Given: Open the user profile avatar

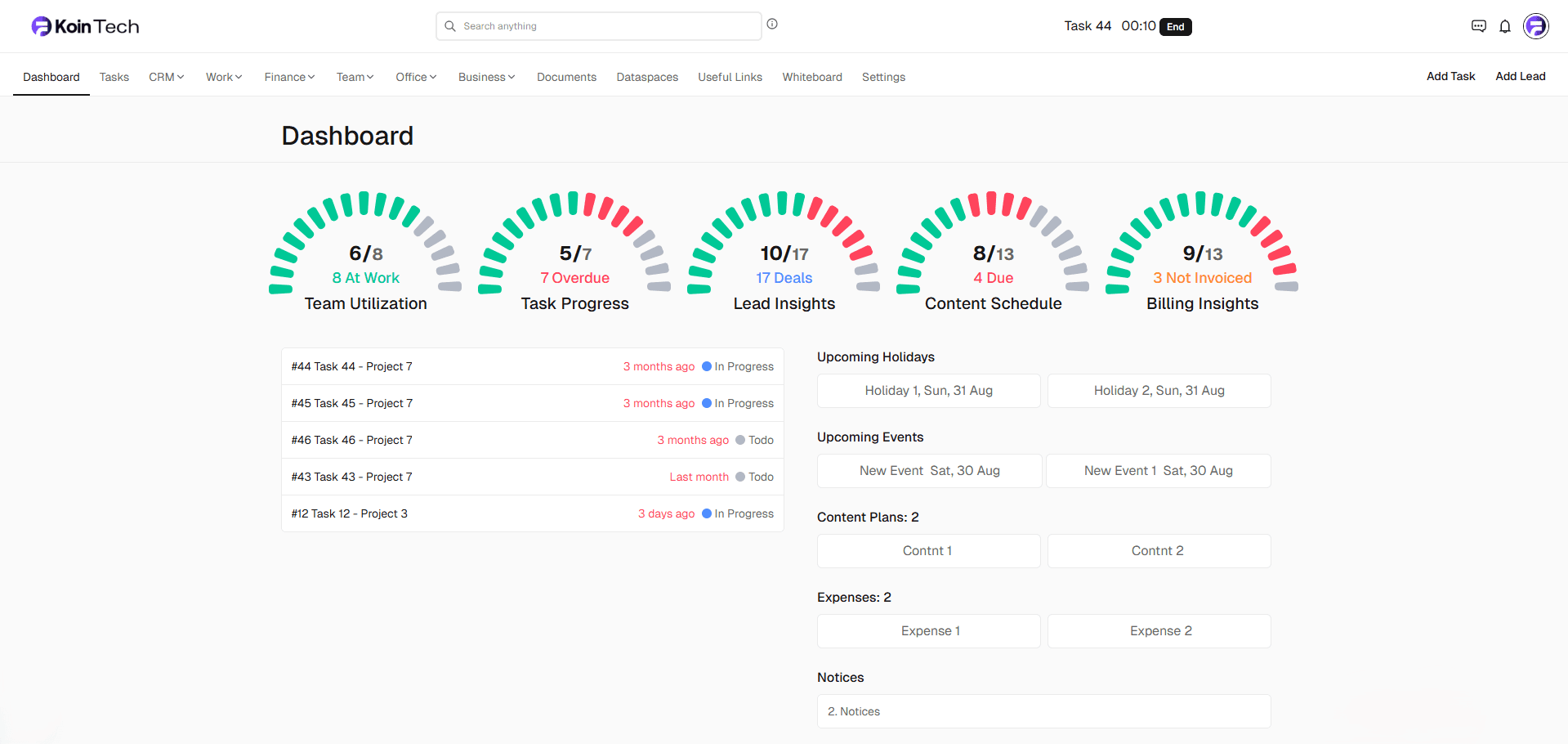Looking at the screenshot, I should click(x=1536, y=26).
